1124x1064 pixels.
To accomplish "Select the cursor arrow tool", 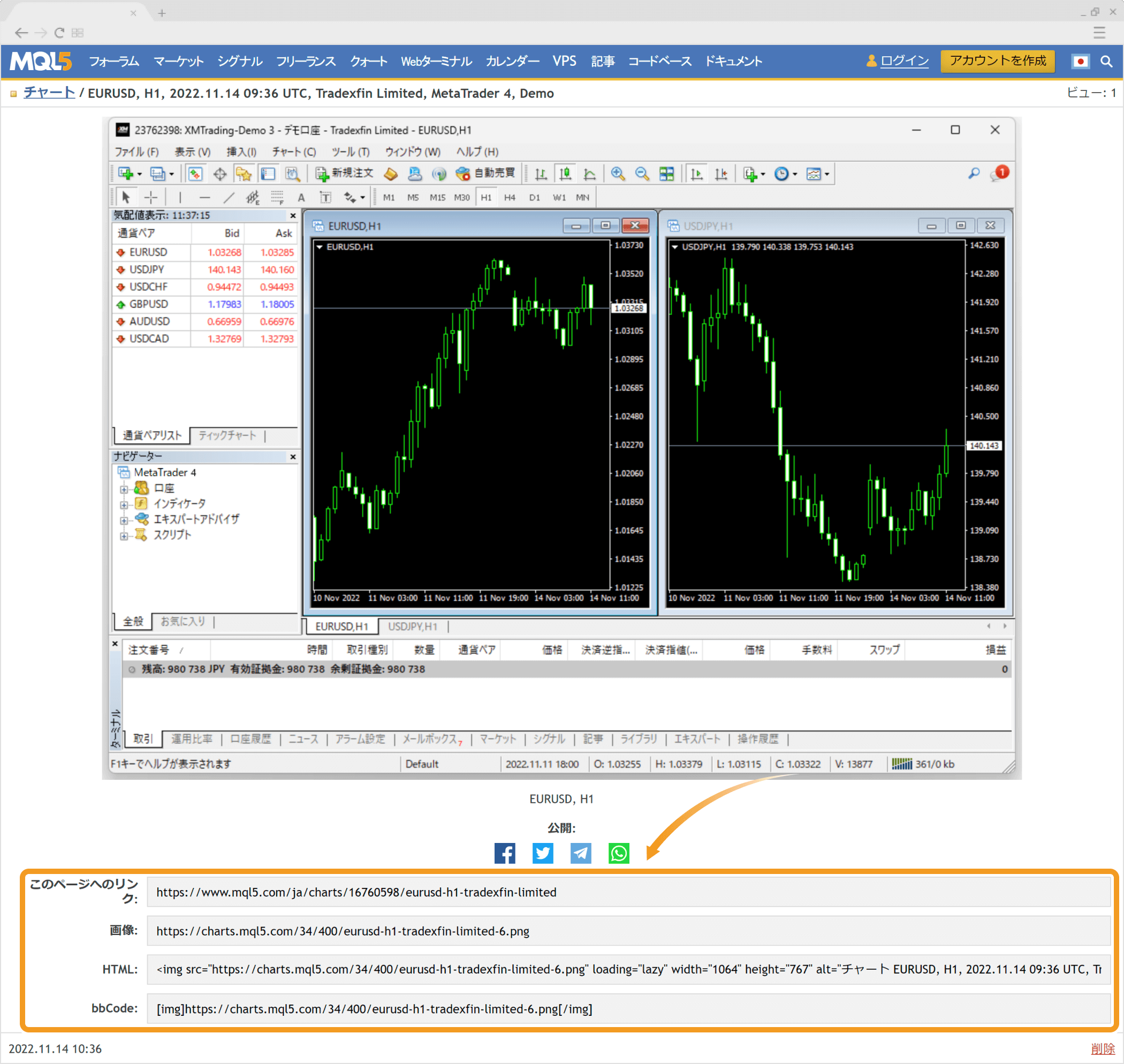I will [126, 197].
